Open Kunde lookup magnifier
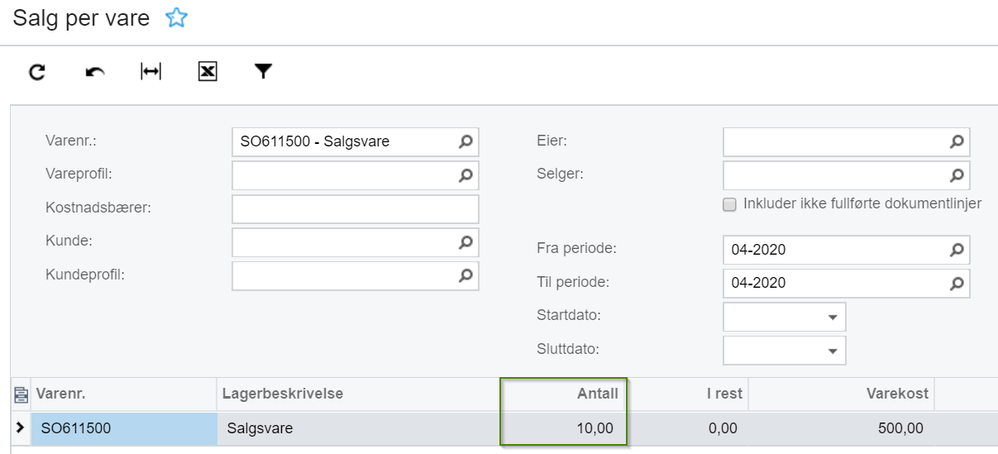Image resolution: width=998 pixels, height=454 pixels. point(466,242)
